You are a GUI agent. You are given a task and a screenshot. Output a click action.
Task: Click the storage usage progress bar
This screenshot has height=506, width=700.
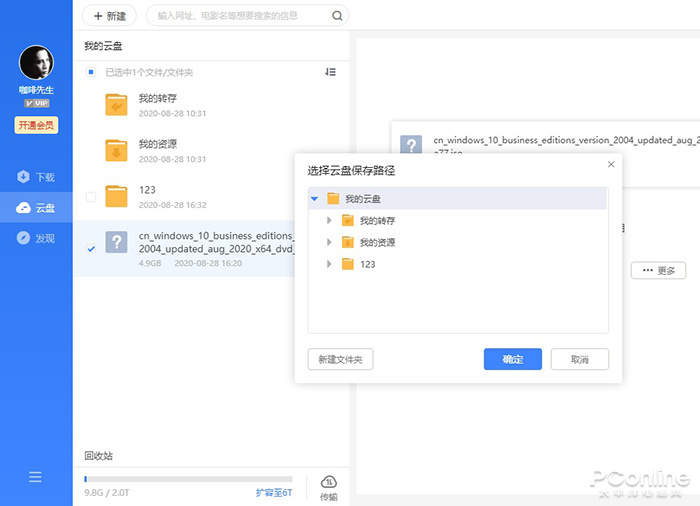click(188, 480)
